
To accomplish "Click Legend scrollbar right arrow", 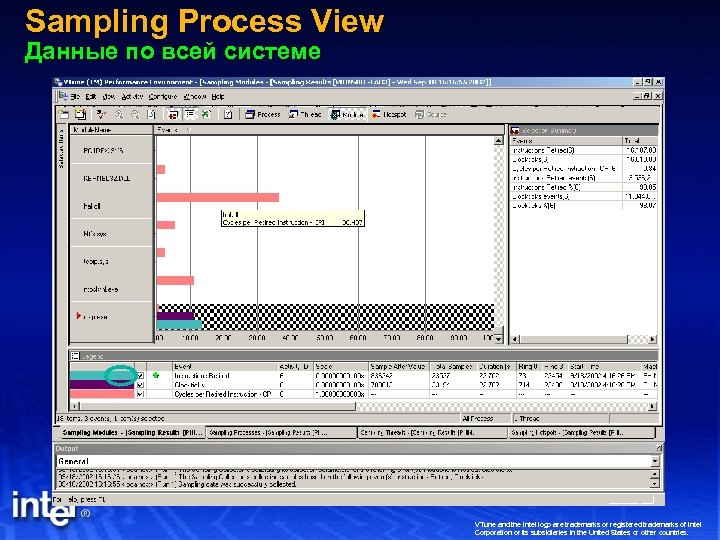I will tap(652, 406).
